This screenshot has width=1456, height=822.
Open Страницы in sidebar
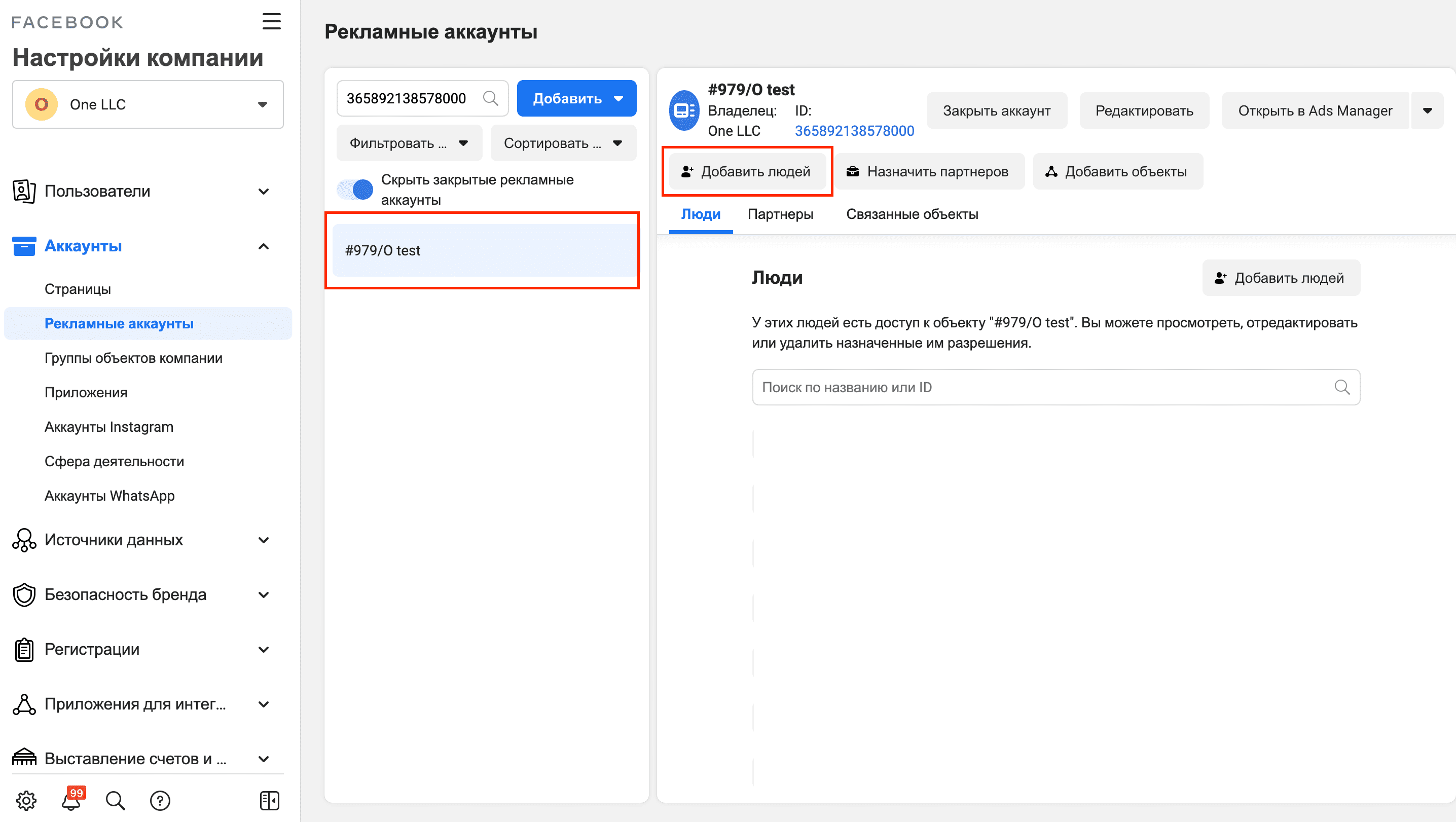pos(78,289)
